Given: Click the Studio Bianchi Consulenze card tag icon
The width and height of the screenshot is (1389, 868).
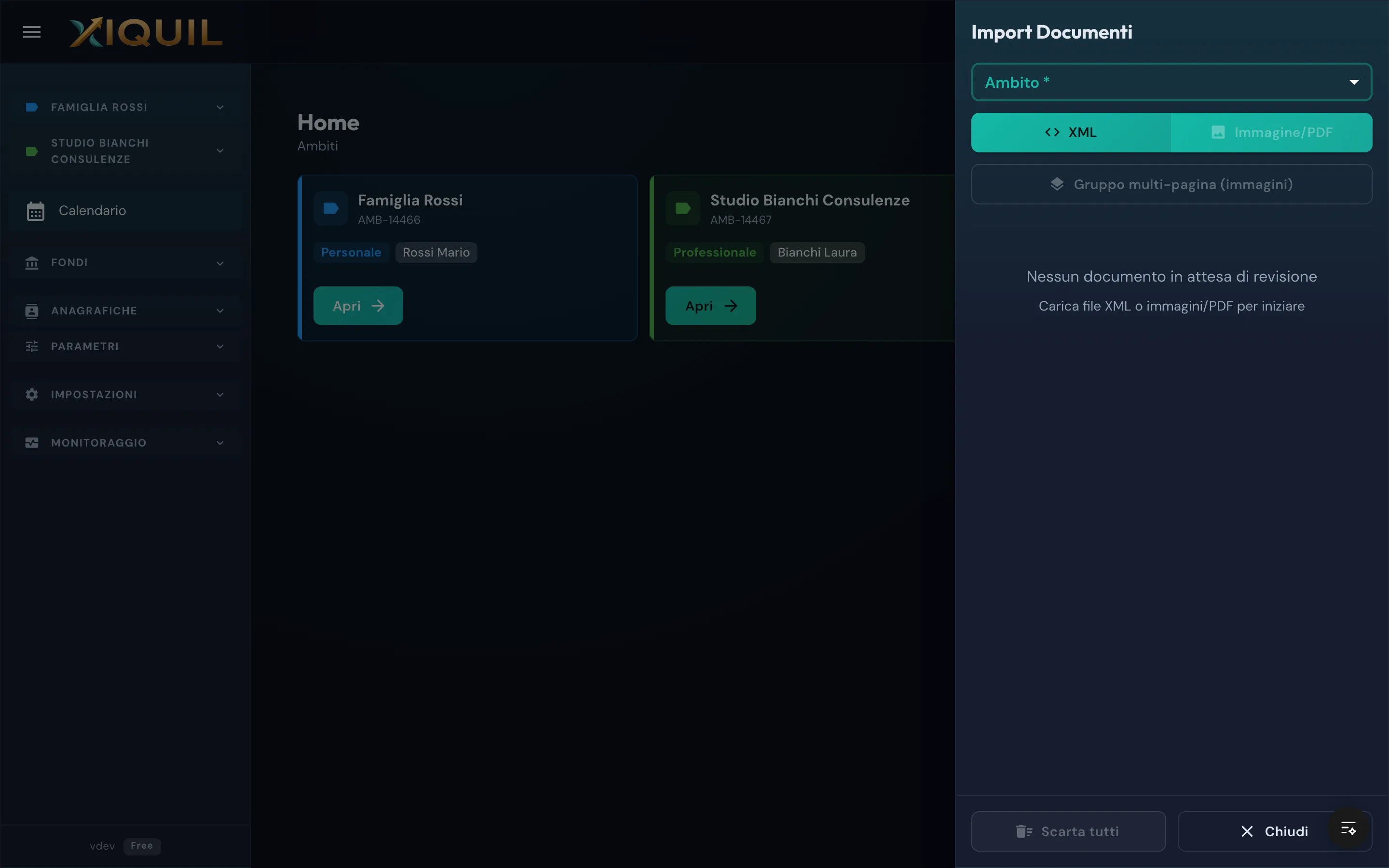Looking at the screenshot, I should point(682,208).
